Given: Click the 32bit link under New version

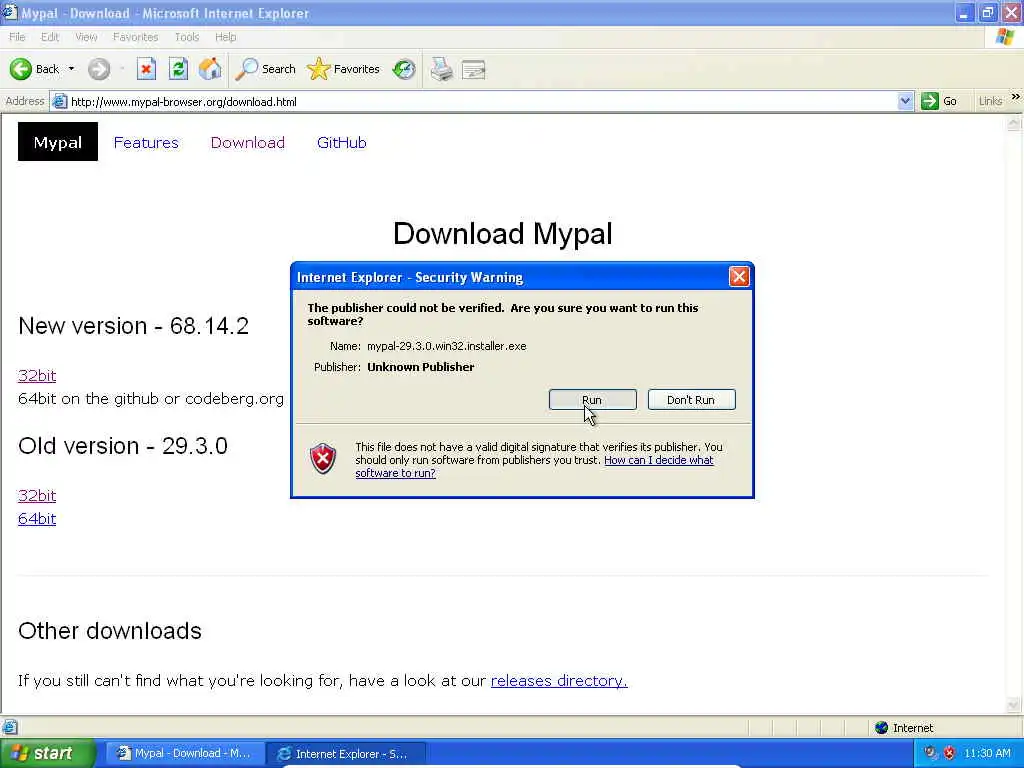Looking at the screenshot, I should click(37, 376).
